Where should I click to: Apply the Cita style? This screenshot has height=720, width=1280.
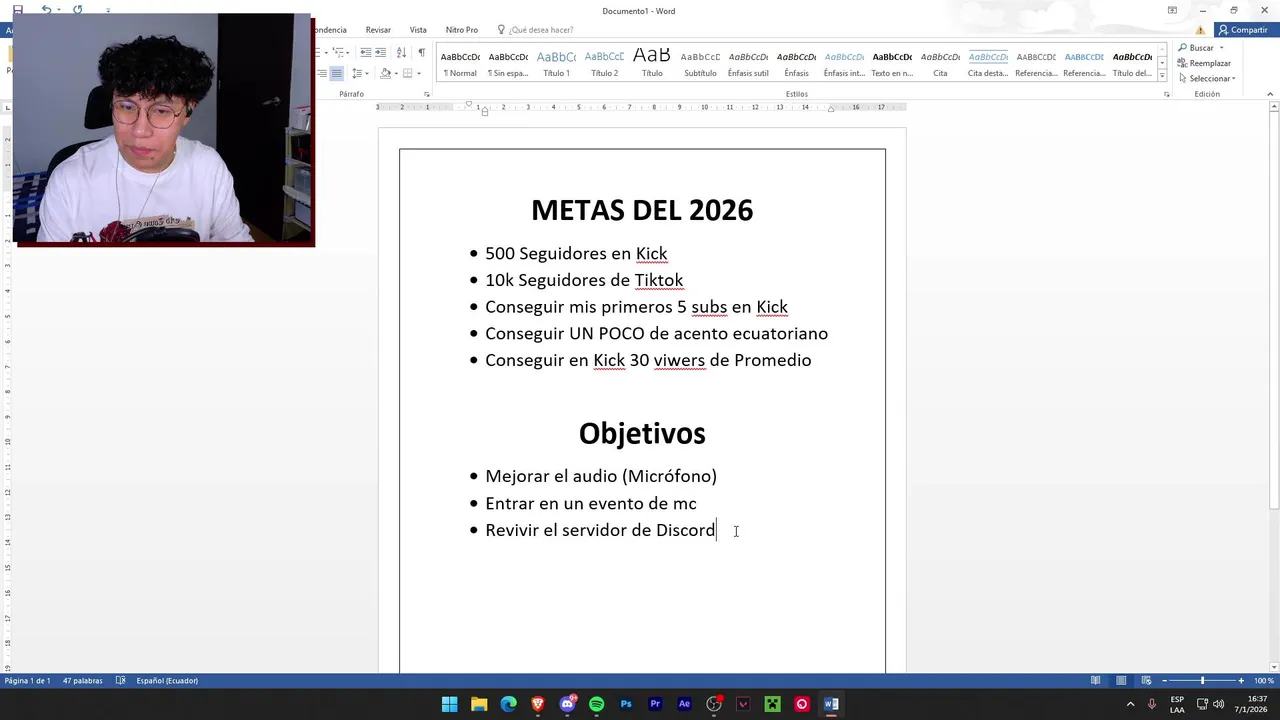(x=940, y=64)
